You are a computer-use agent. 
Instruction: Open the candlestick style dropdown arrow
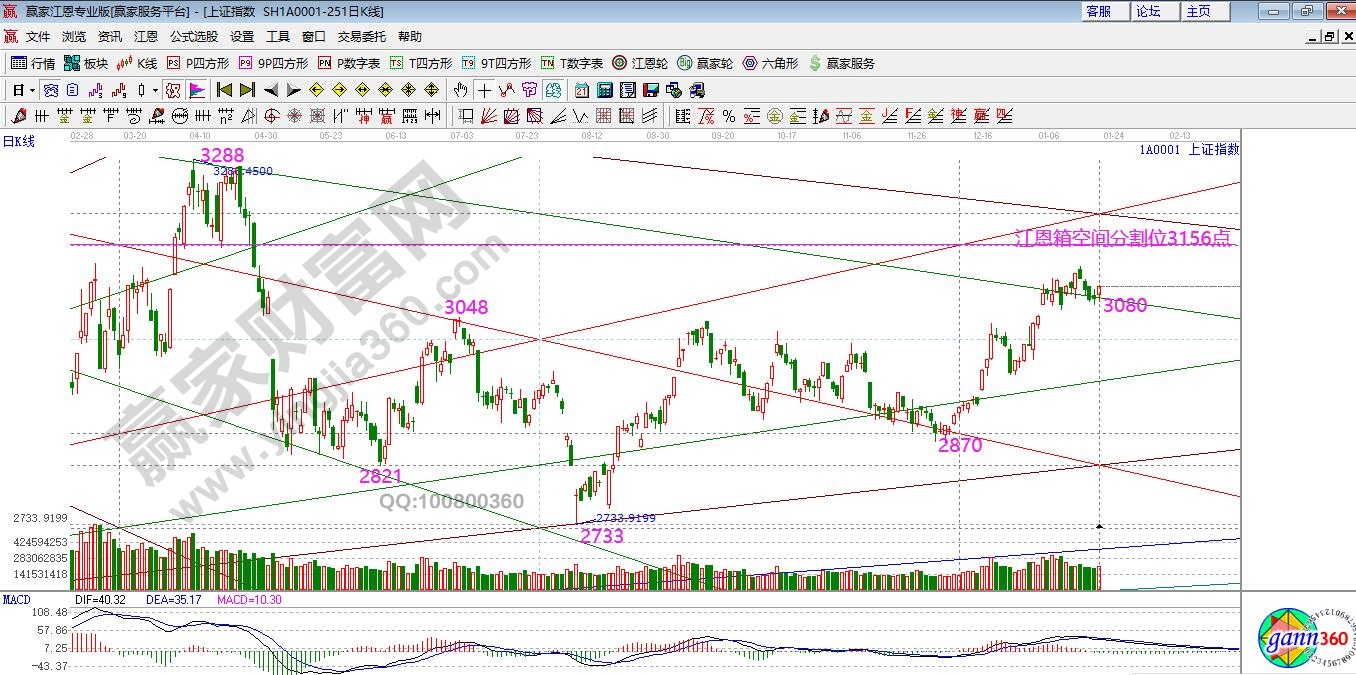[155, 90]
